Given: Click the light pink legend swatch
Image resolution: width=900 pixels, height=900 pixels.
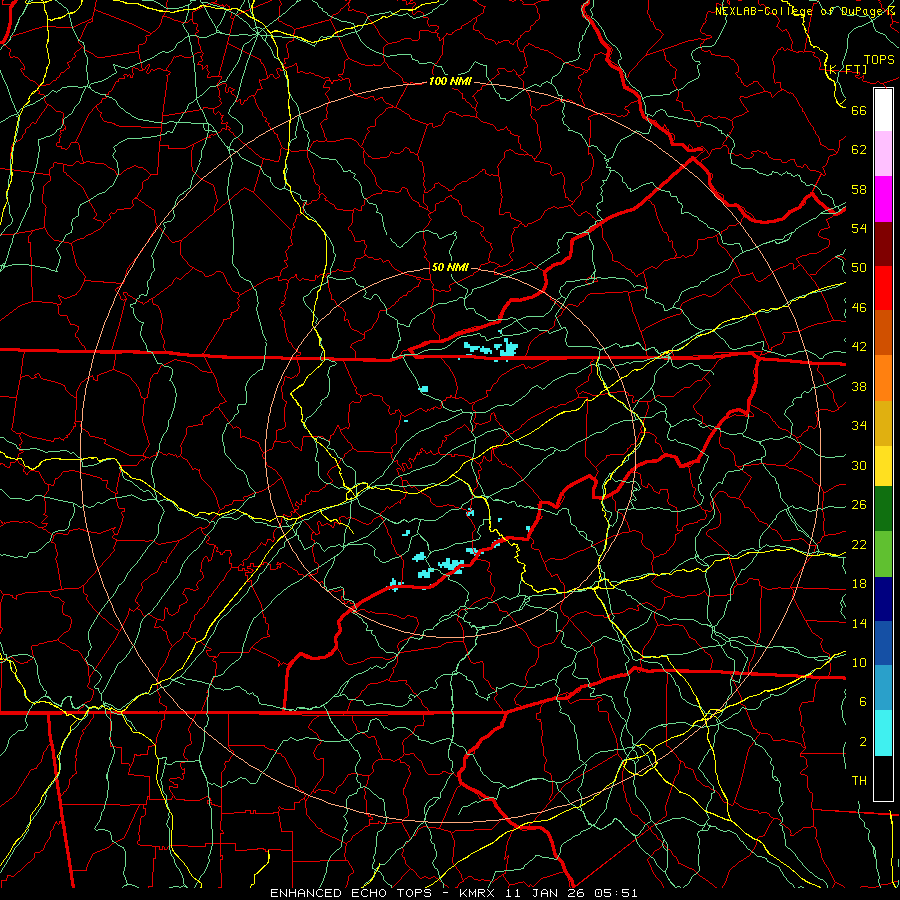Looking at the screenshot, I should 883,154.
